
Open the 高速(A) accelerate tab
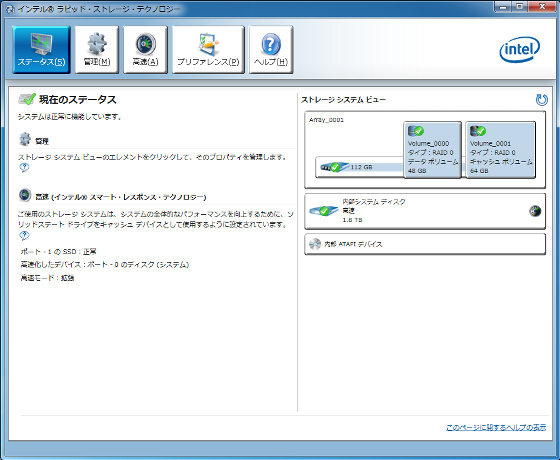pyautogui.click(x=145, y=50)
